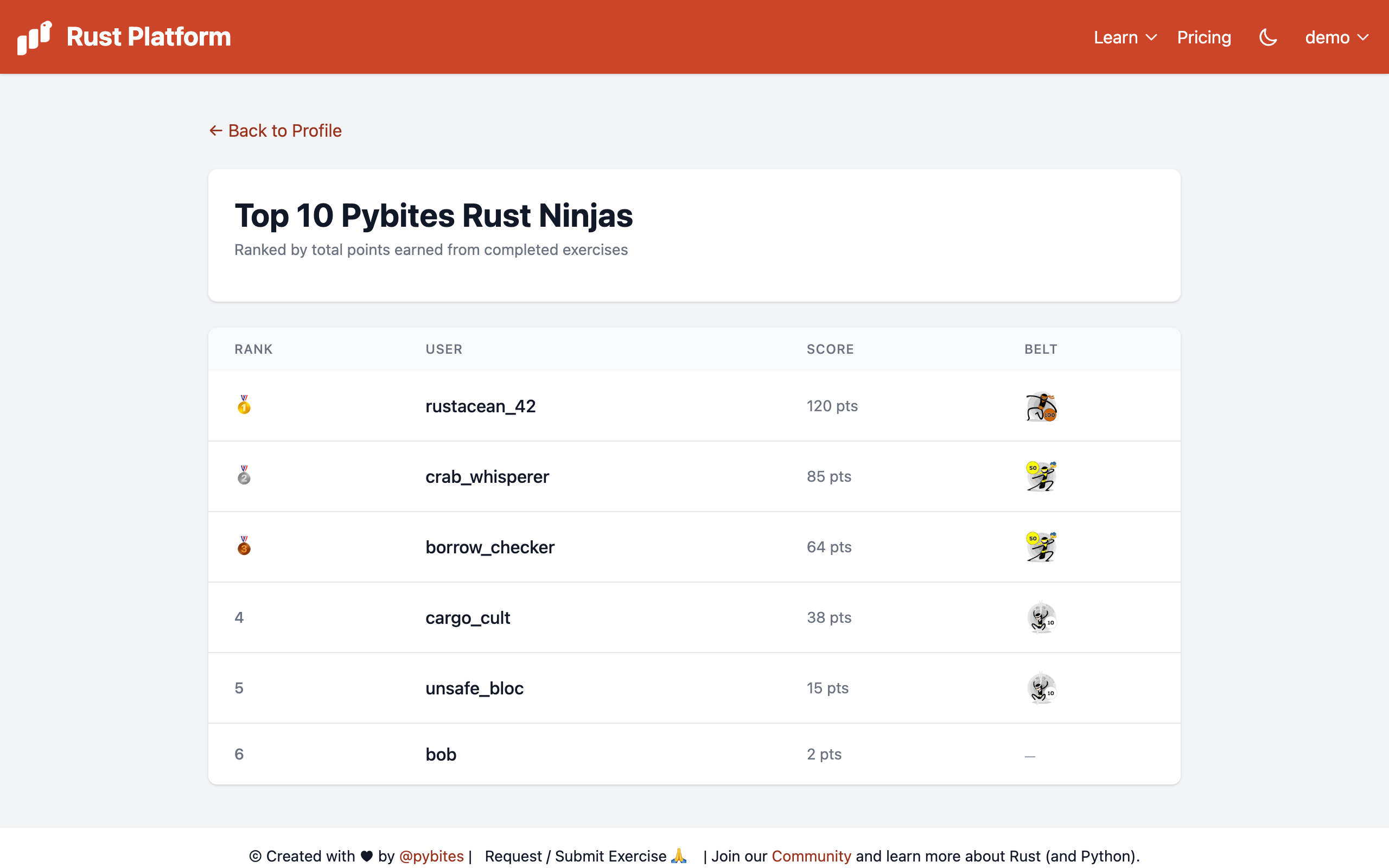
Task: Click borrow_checker's belt ninja badge
Action: (x=1041, y=547)
